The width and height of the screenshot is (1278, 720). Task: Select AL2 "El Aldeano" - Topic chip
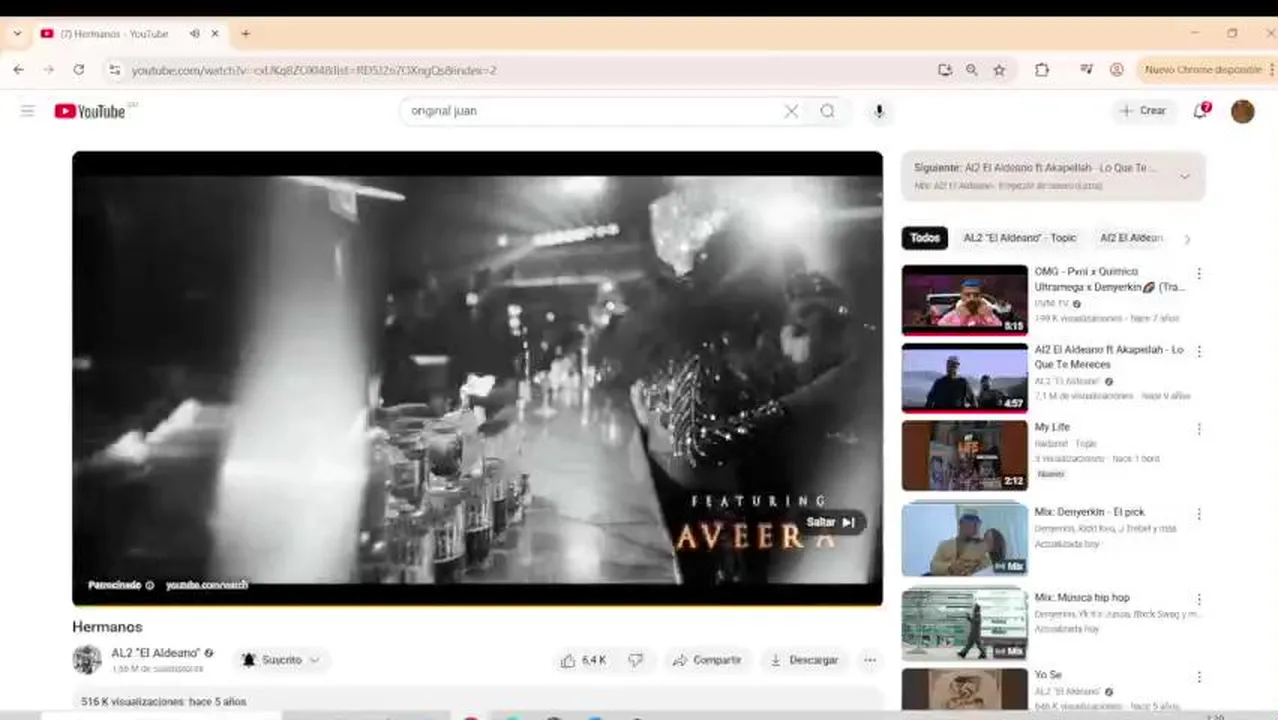[x=1020, y=238]
